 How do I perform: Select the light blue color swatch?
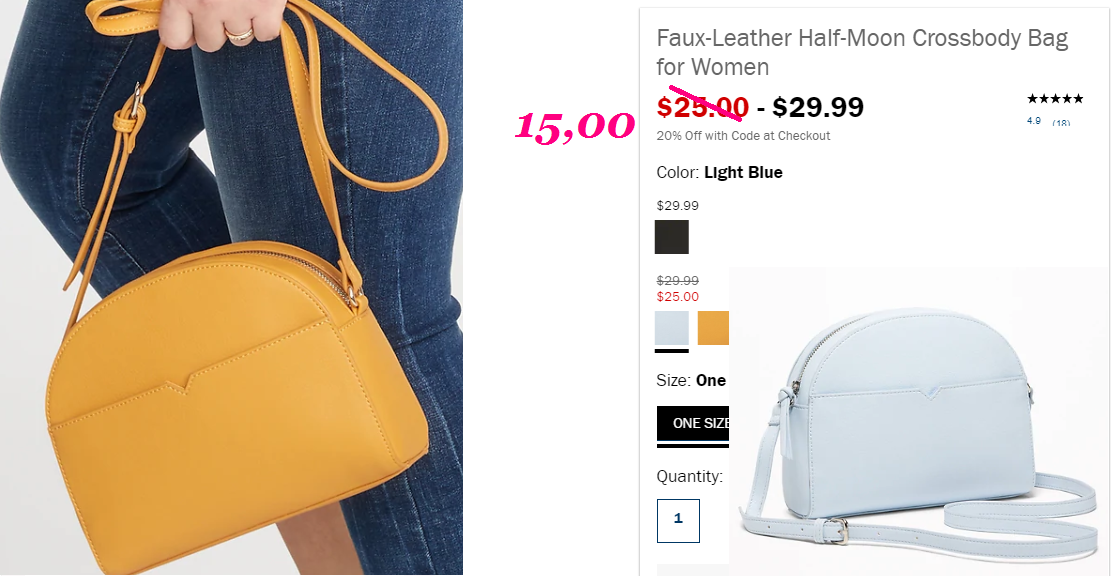click(671, 328)
